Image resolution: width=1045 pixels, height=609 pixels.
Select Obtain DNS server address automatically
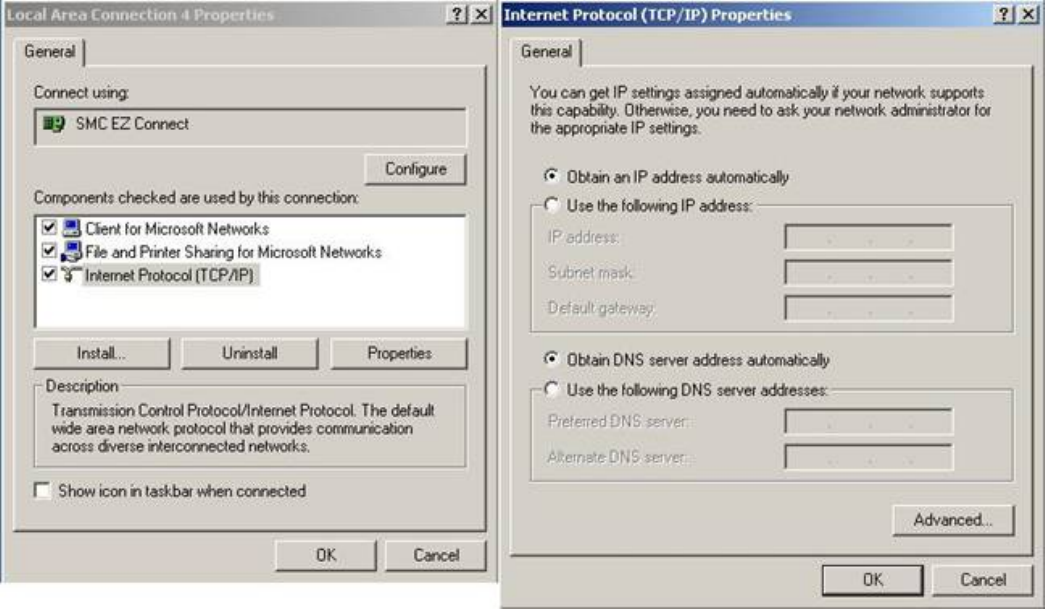[551, 359]
